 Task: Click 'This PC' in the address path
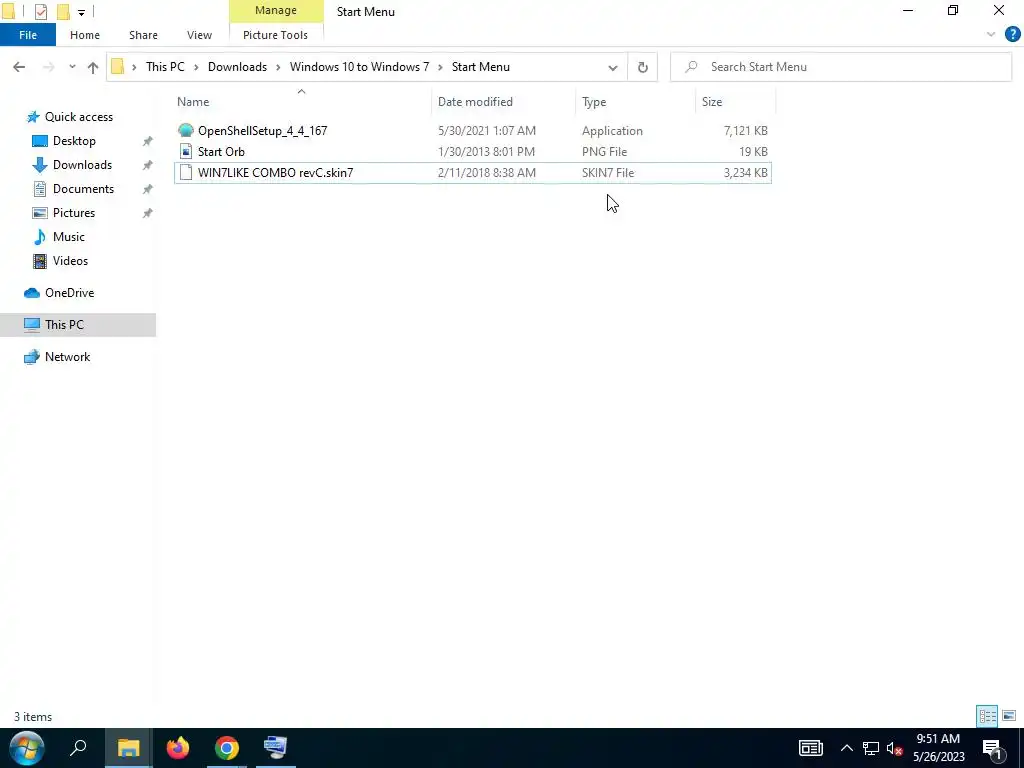(165, 67)
